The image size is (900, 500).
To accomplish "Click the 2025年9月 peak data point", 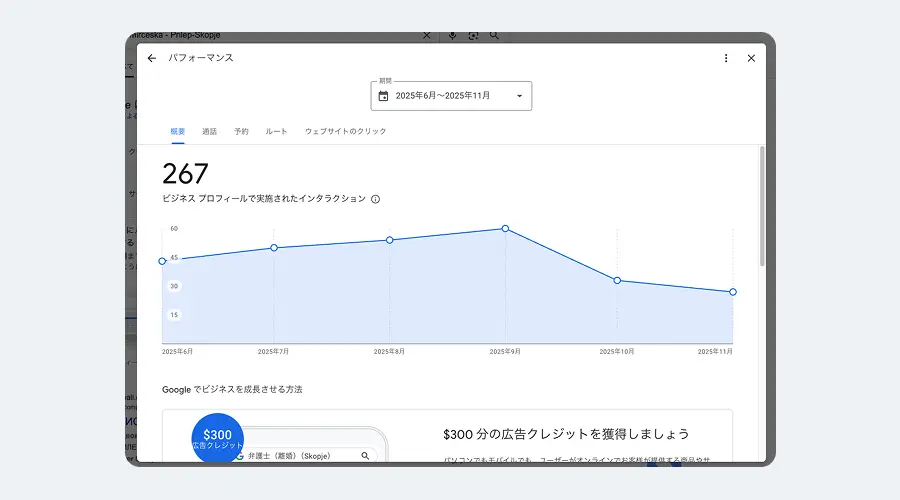I will point(505,229).
